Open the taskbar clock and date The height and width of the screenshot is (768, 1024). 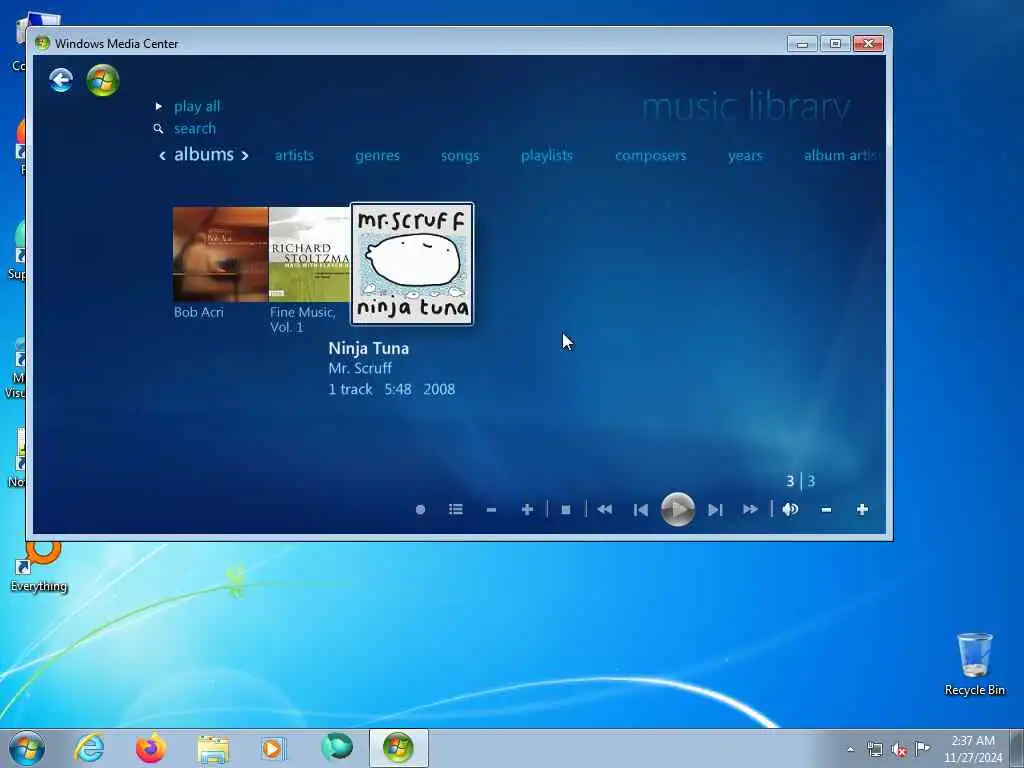click(972, 749)
